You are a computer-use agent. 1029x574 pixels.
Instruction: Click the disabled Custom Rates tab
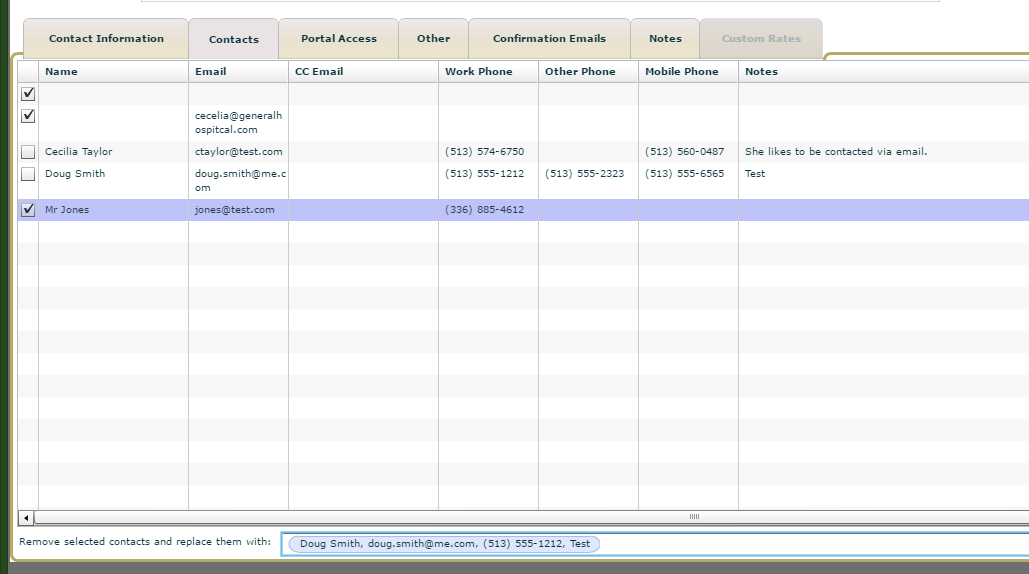tap(761, 39)
